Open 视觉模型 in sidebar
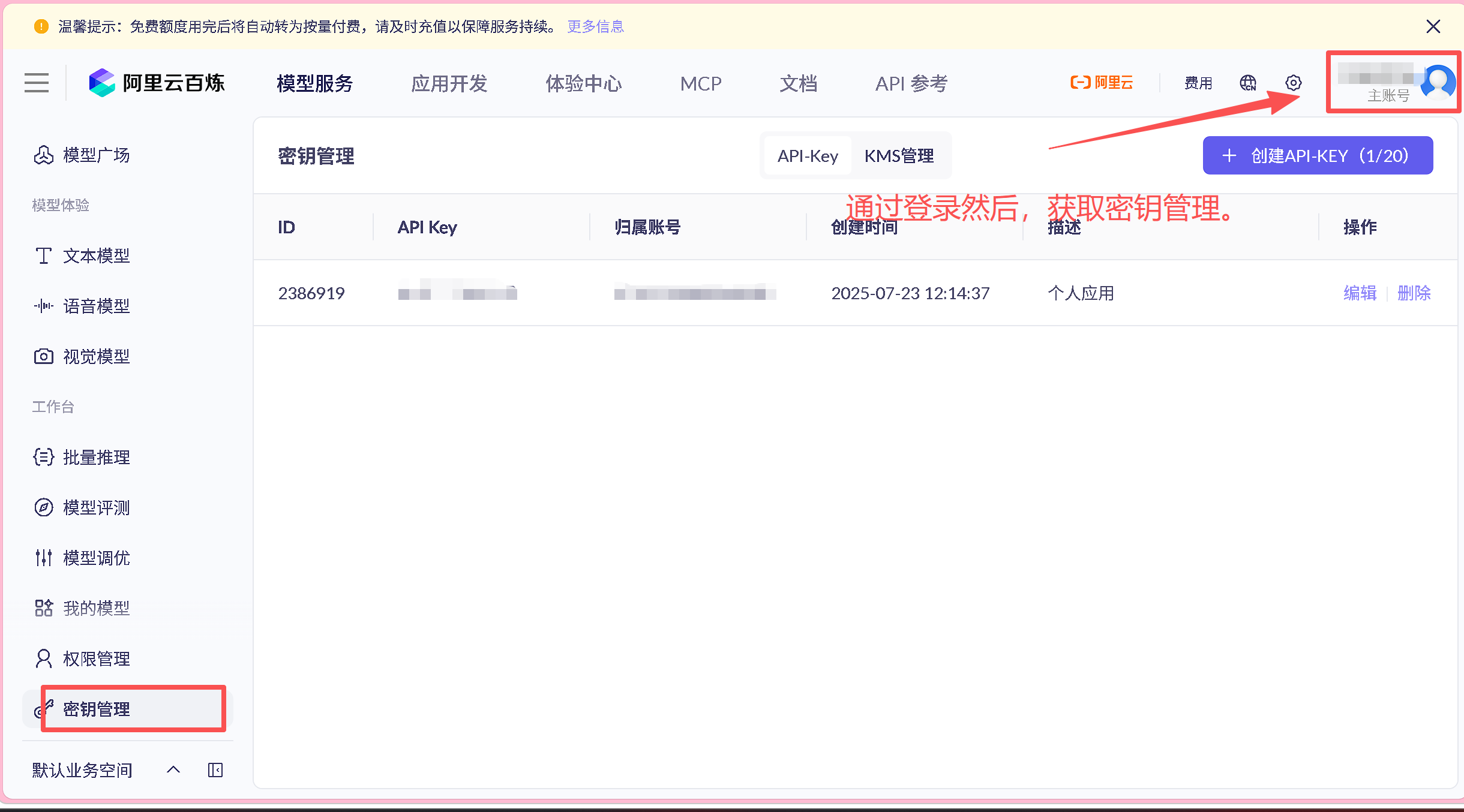 tap(96, 357)
